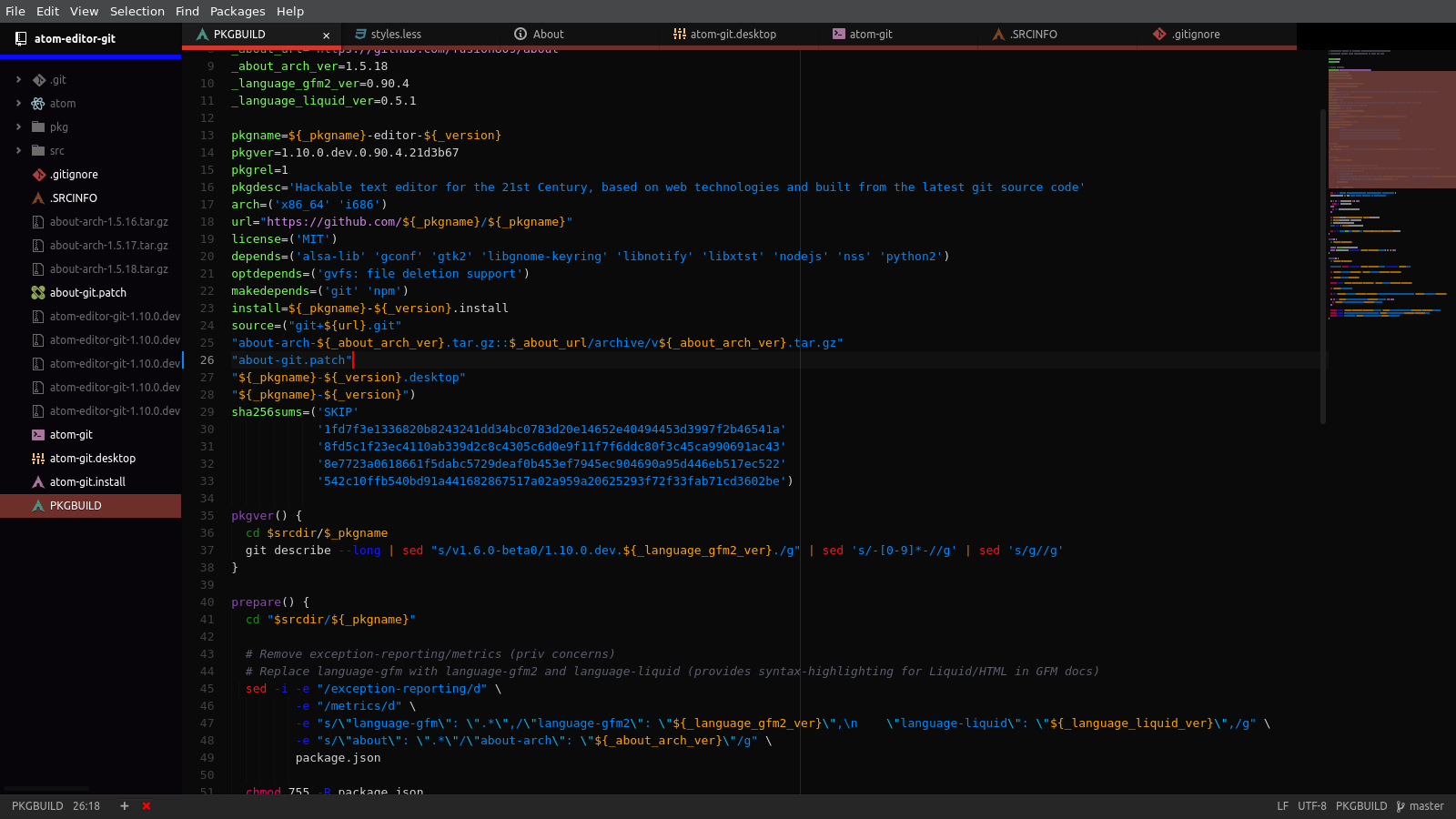Open the Edit menu
Image resolution: width=1456 pixels, height=819 pixels.
point(47,11)
